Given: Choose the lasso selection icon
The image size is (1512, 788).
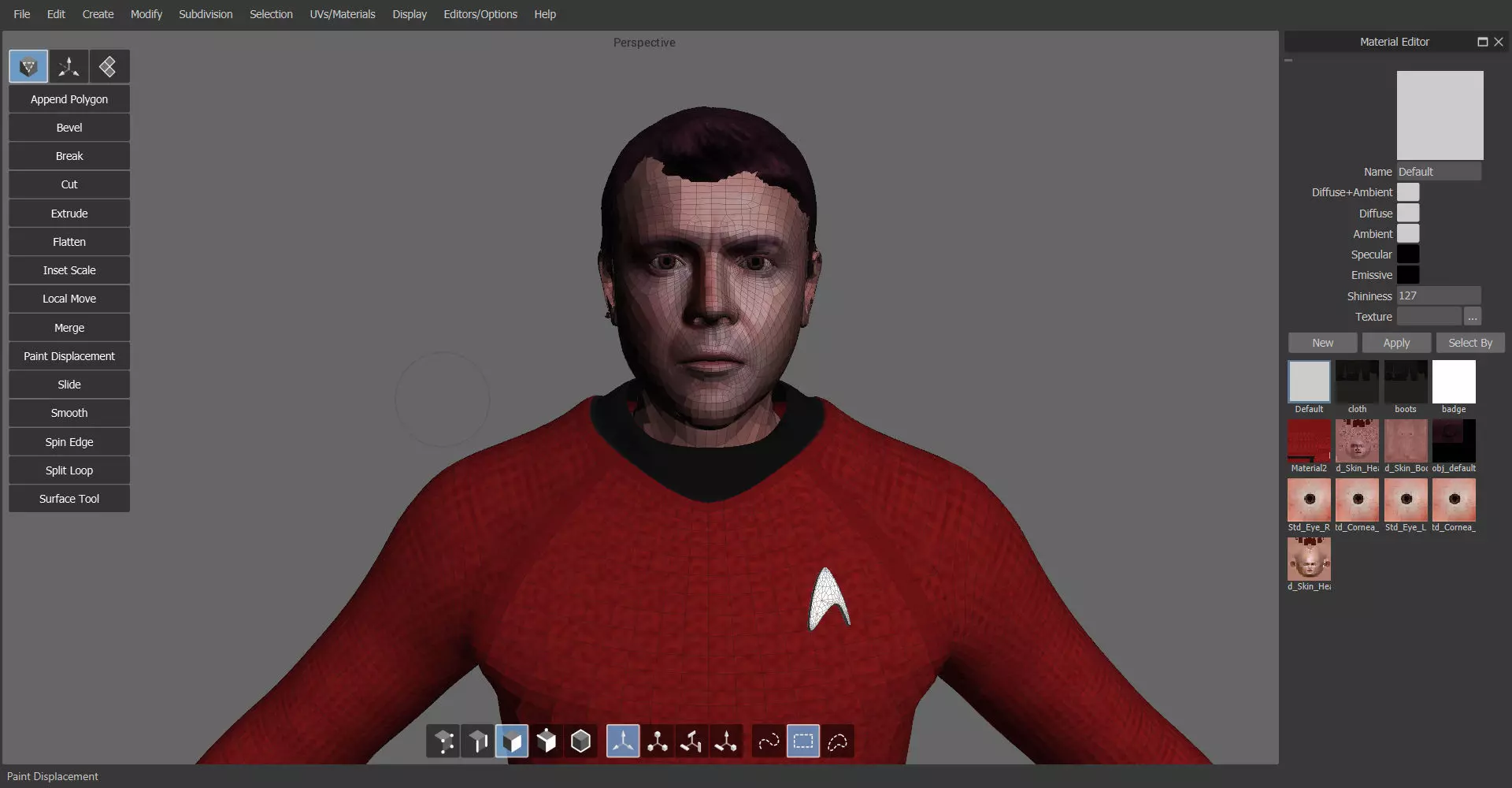Looking at the screenshot, I should 838,742.
